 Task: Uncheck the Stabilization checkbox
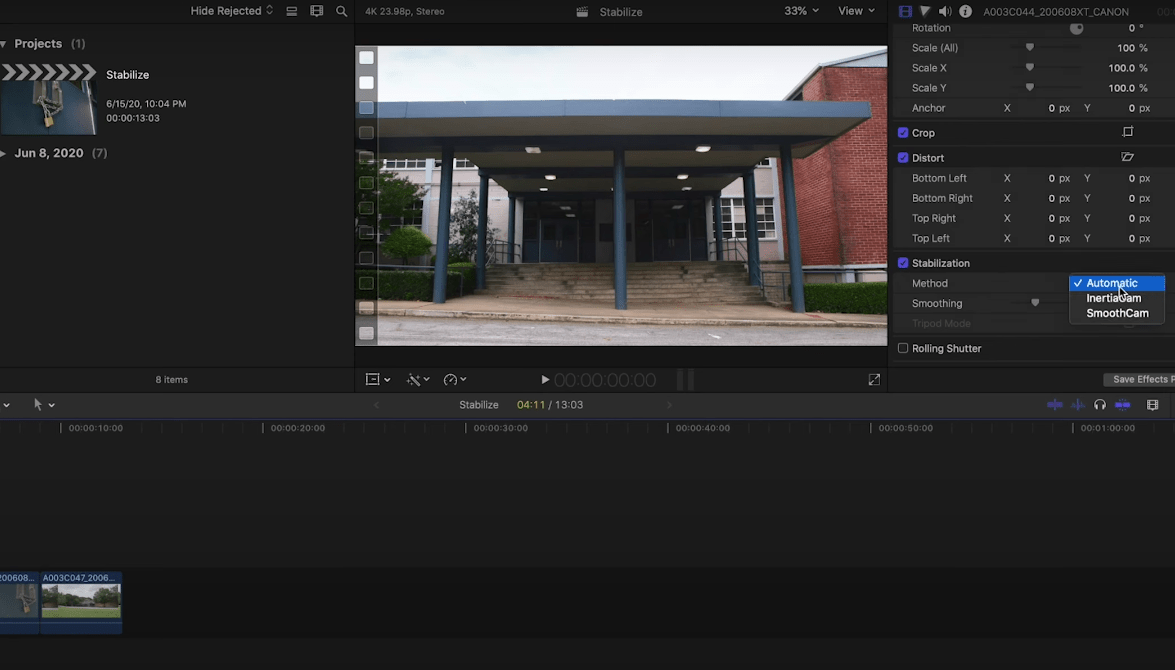point(903,262)
